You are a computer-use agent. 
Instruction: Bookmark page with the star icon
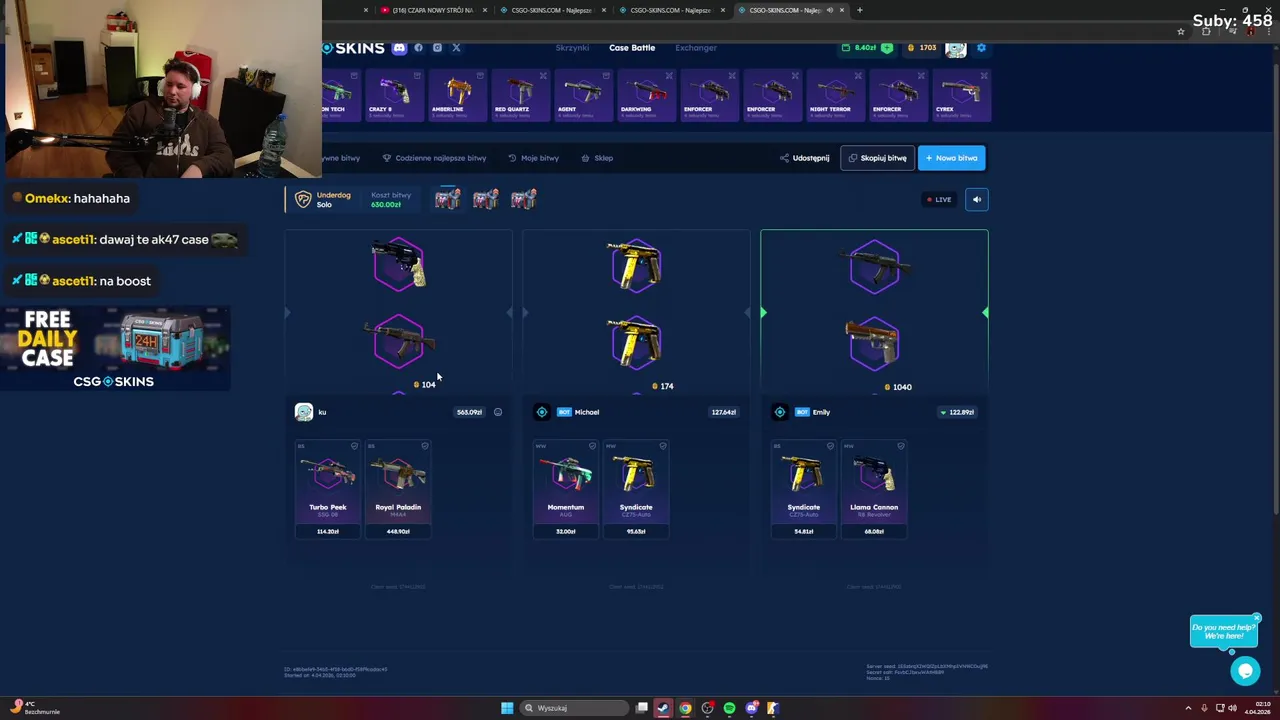1180,32
